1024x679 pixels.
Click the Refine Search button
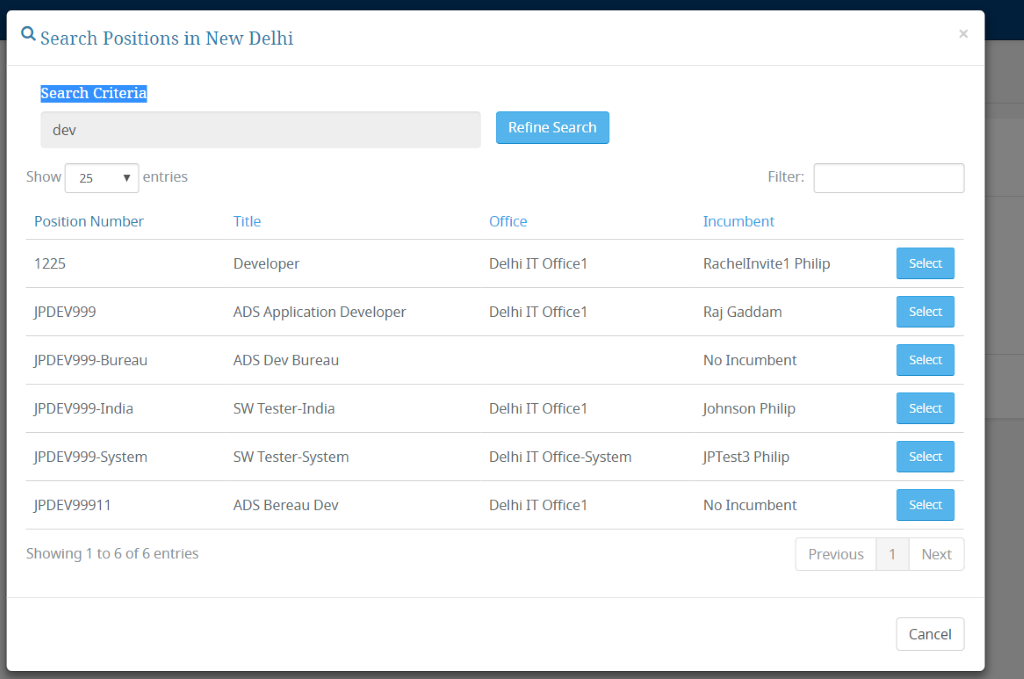tap(552, 127)
